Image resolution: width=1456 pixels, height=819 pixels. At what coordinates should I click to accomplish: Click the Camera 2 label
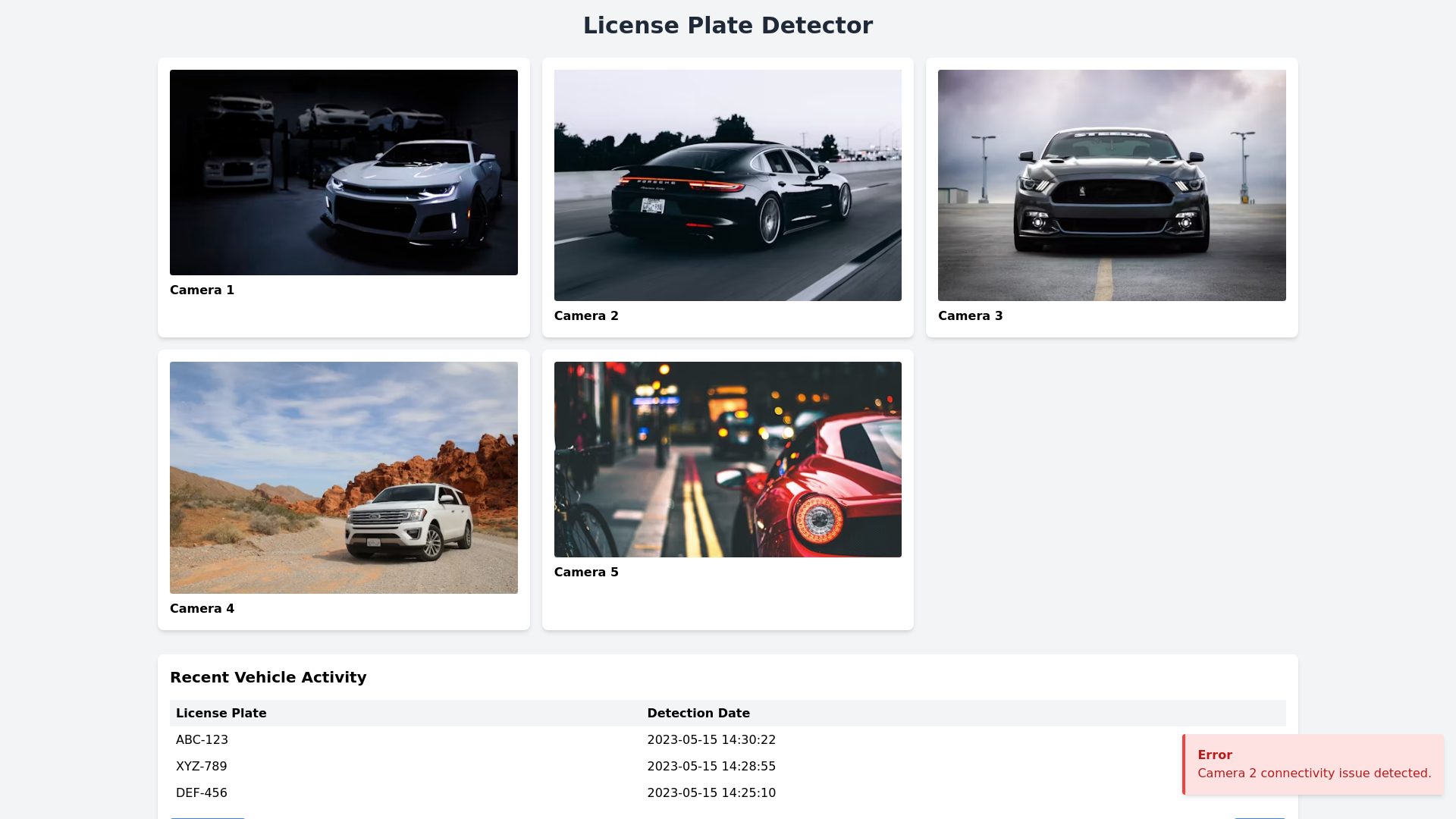(585, 315)
